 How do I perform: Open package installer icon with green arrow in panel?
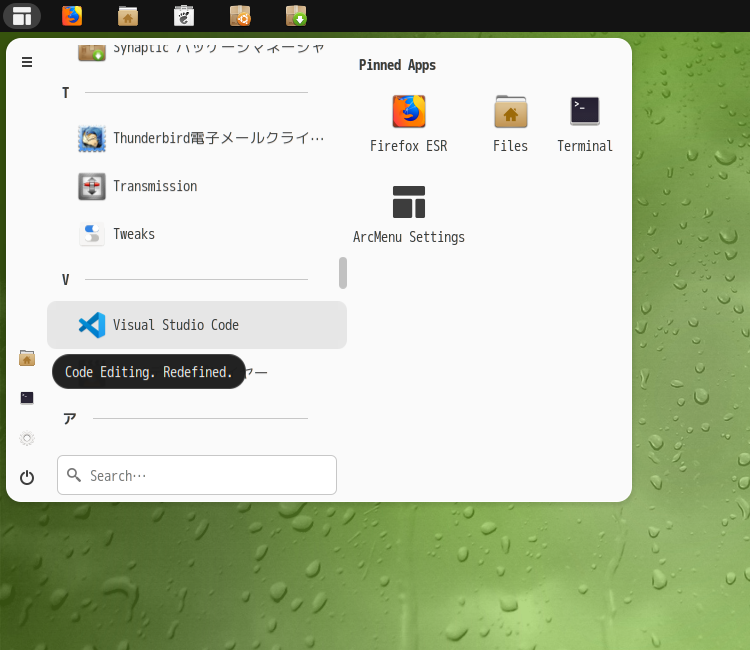coord(296,16)
